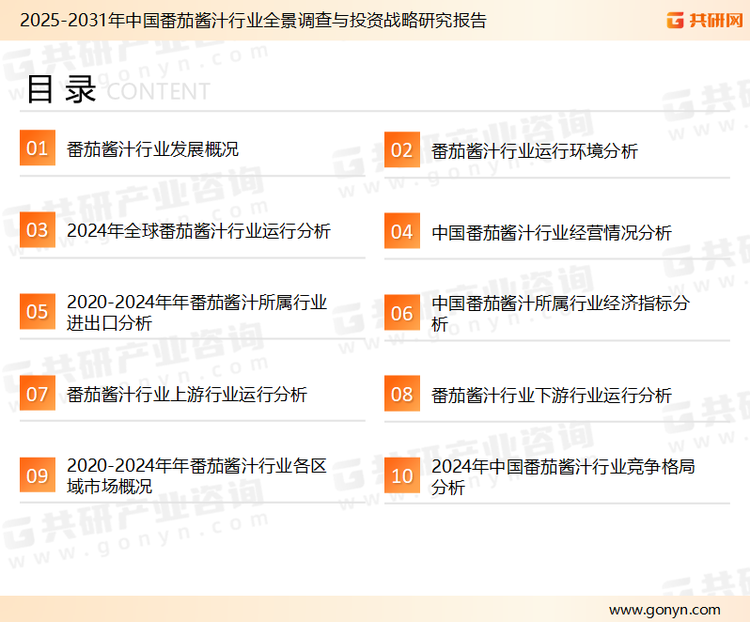Open 中国番茄酱汁行业经营情况分析 chapter

click(551, 232)
